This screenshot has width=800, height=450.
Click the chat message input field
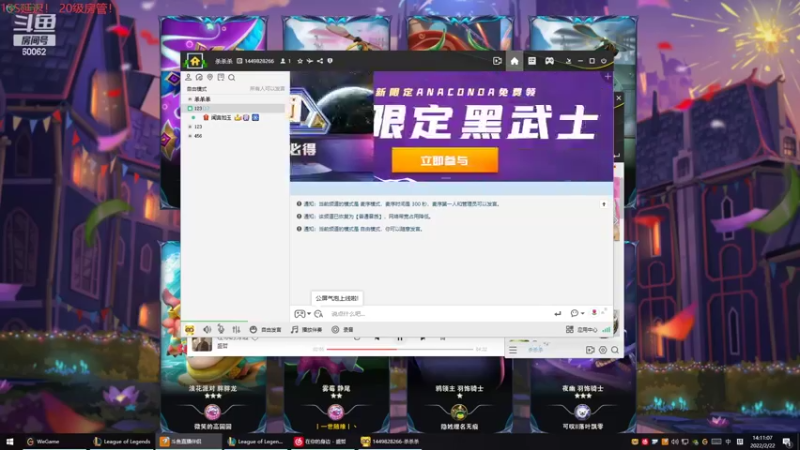coord(439,314)
